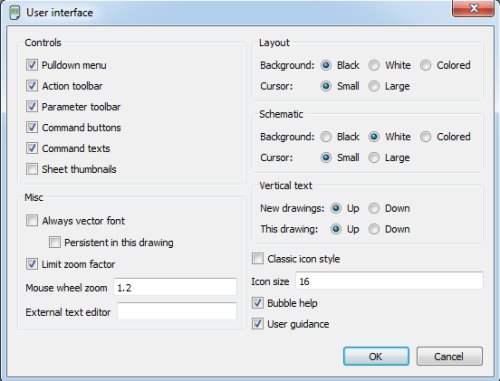Select Black background for Schematic
This screenshot has height=381, width=500.
pos(326,137)
